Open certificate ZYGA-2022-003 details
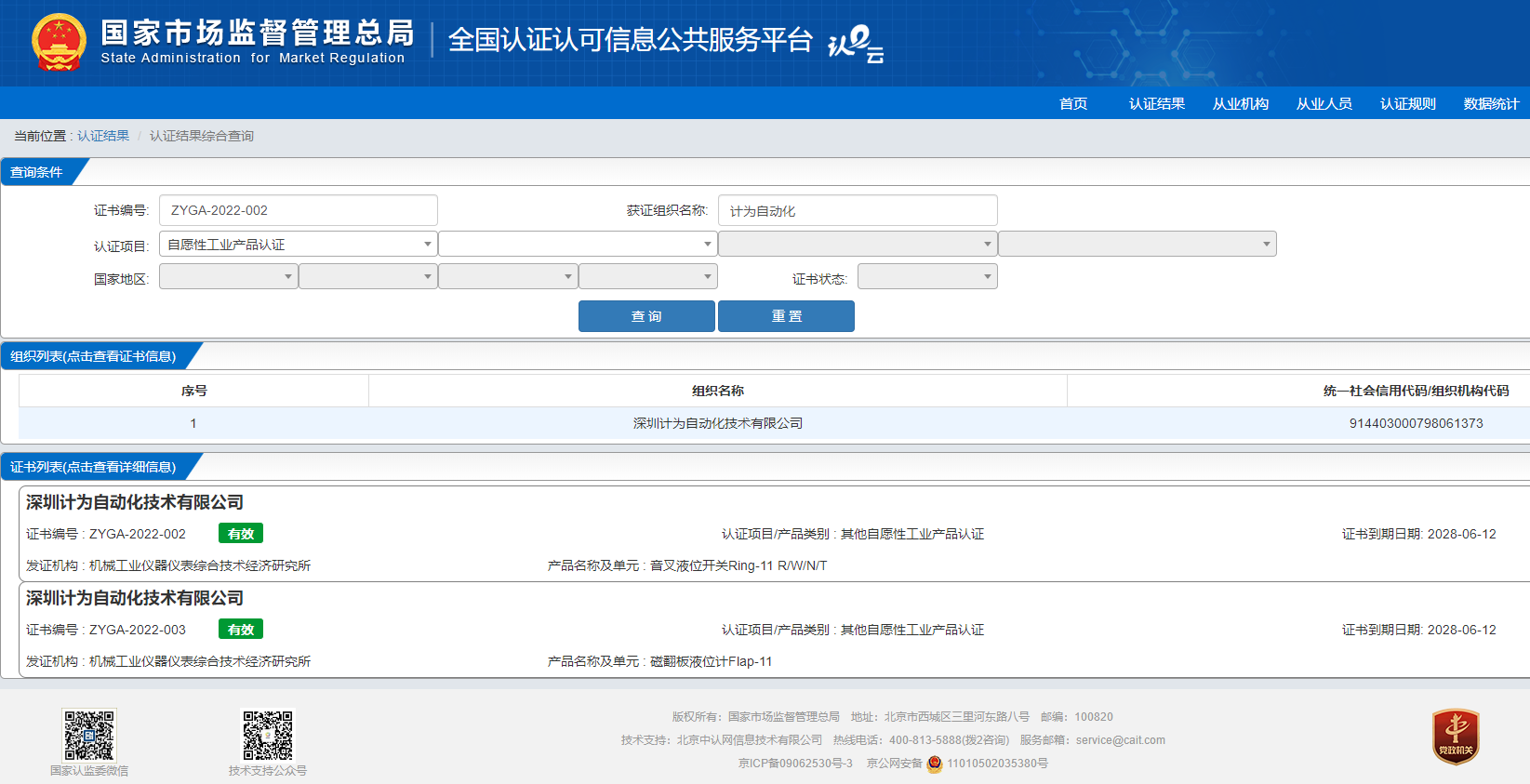This screenshot has width=1530, height=784. [x=774, y=630]
